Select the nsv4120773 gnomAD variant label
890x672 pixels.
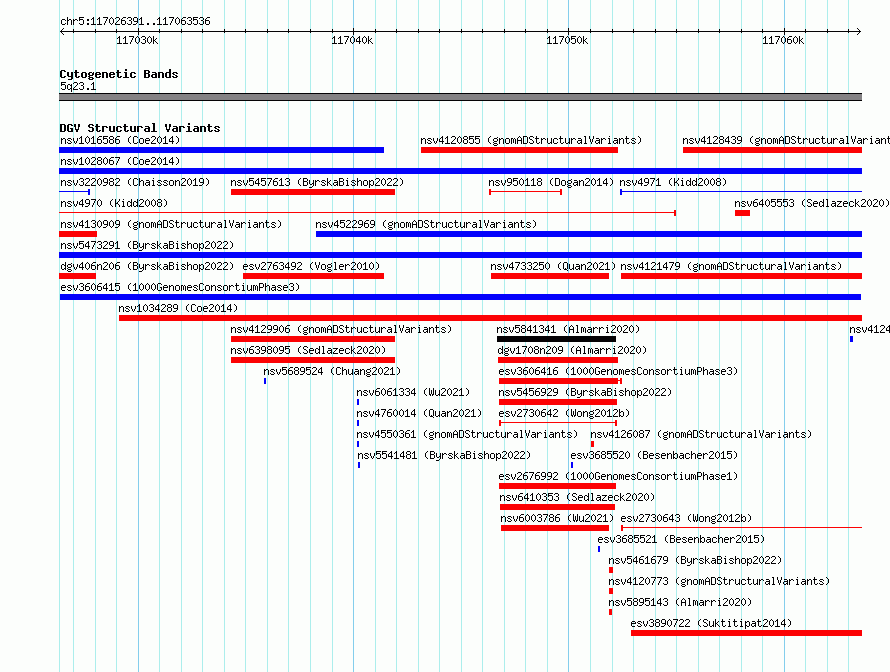(x=719, y=581)
